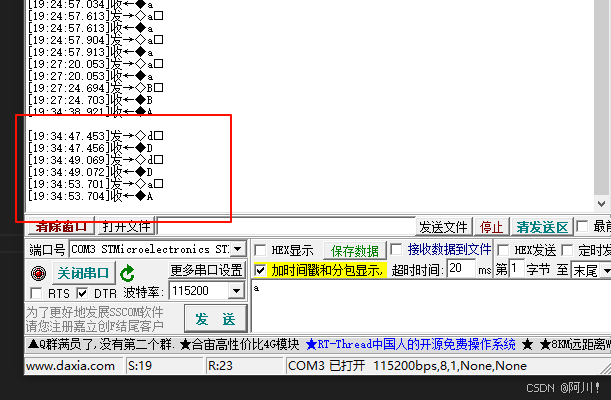Clear send area with 清发送区
Image resolution: width=611 pixels, height=400 pixels.
pos(542,227)
